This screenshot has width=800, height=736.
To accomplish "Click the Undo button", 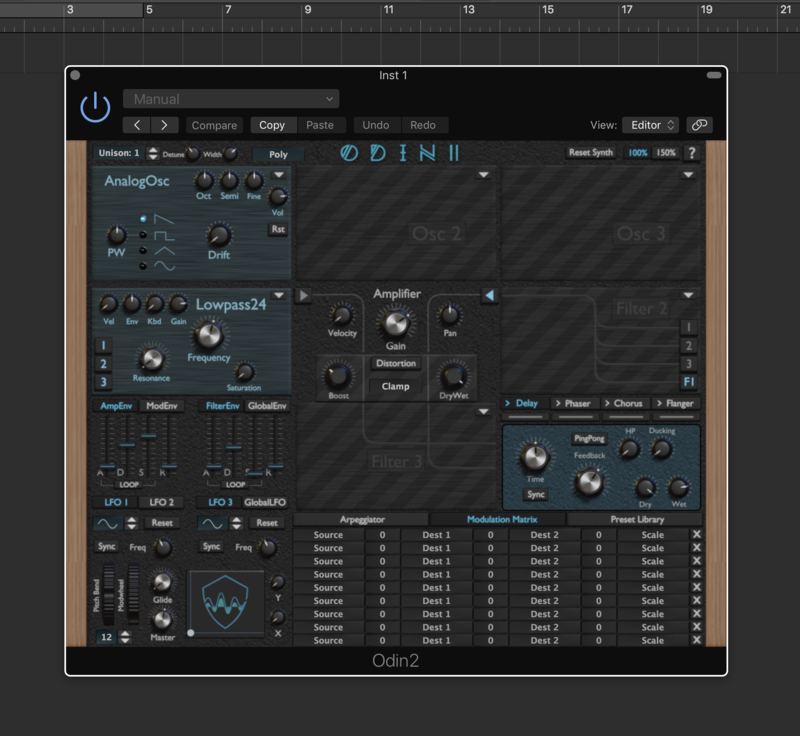I will pos(376,125).
